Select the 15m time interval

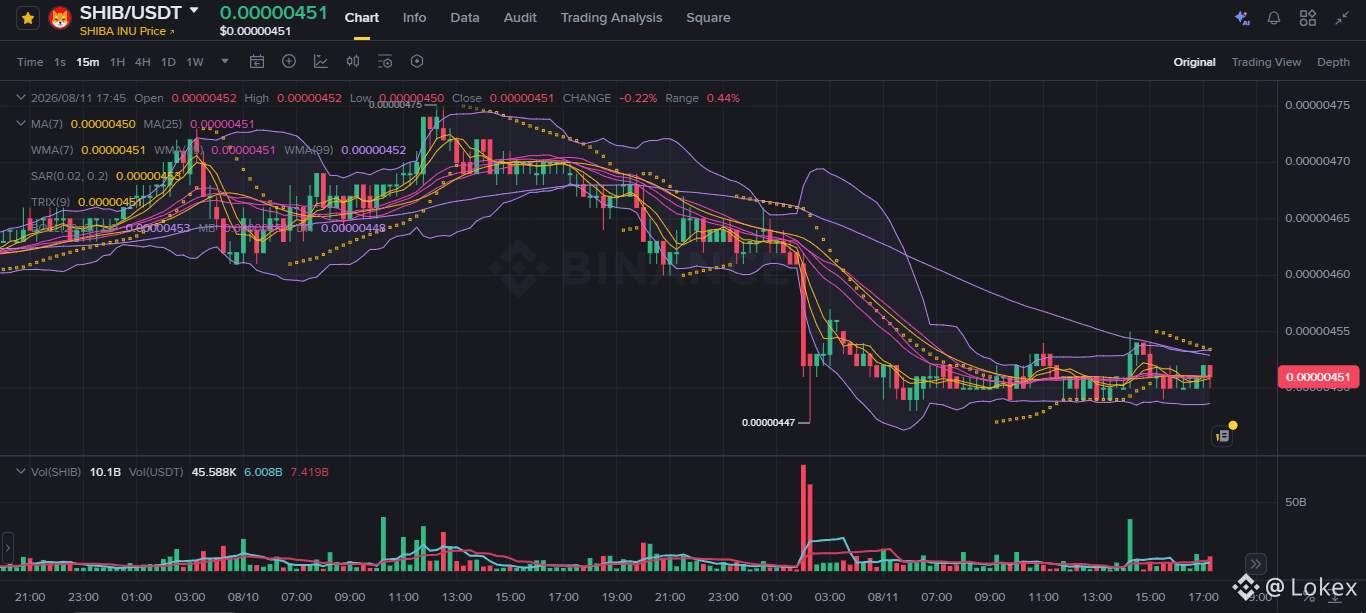pos(88,62)
